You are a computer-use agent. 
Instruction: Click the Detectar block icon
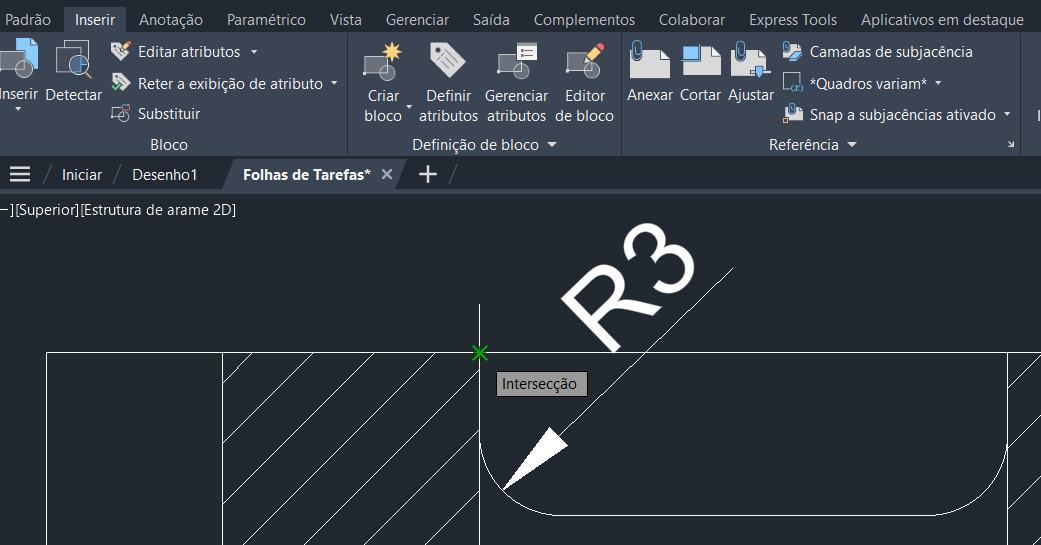tap(73, 62)
